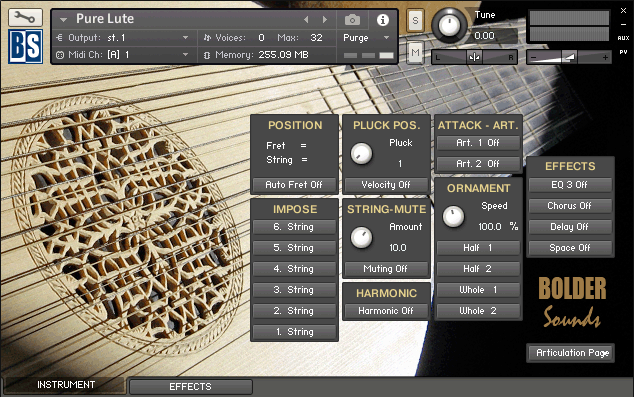Mute the instrument with M button

(415, 53)
